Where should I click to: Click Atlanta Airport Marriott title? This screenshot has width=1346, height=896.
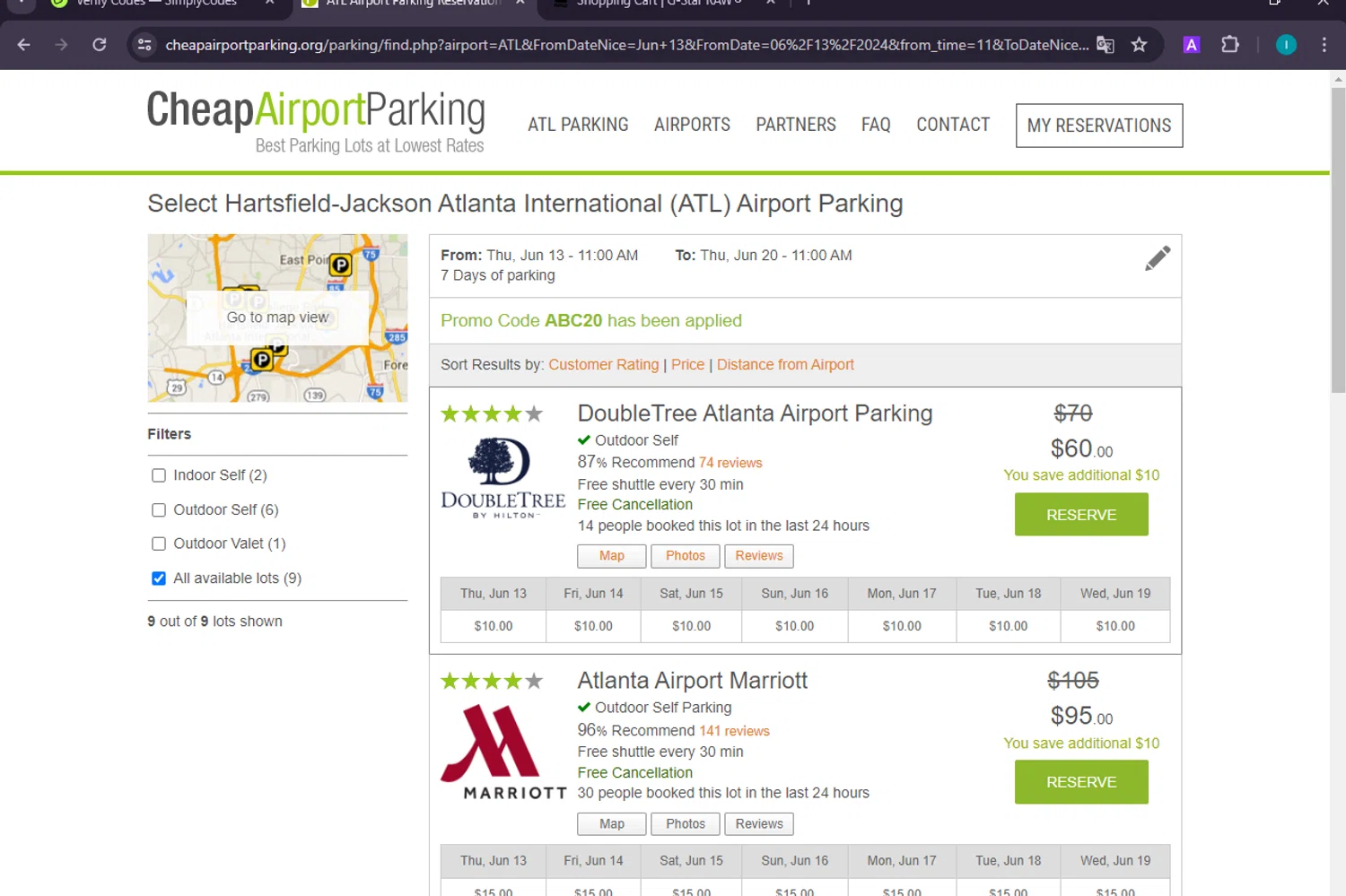(692, 681)
